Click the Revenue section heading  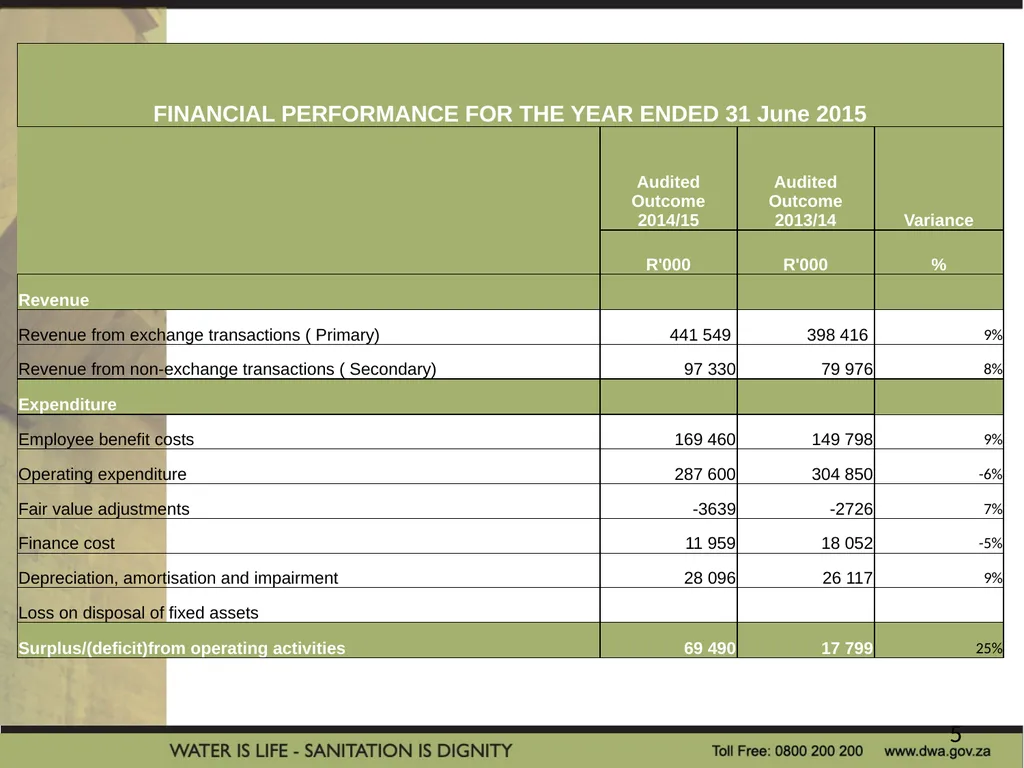[54, 300]
